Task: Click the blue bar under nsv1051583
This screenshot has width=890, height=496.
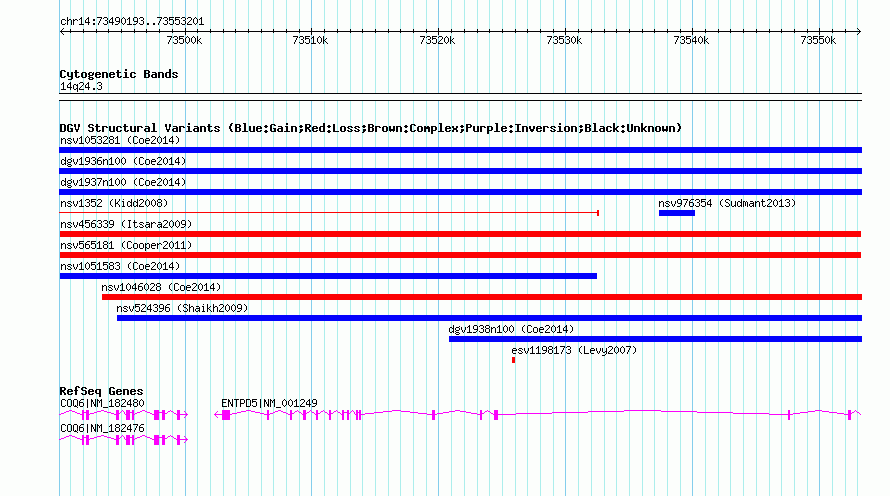Action: click(328, 276)
